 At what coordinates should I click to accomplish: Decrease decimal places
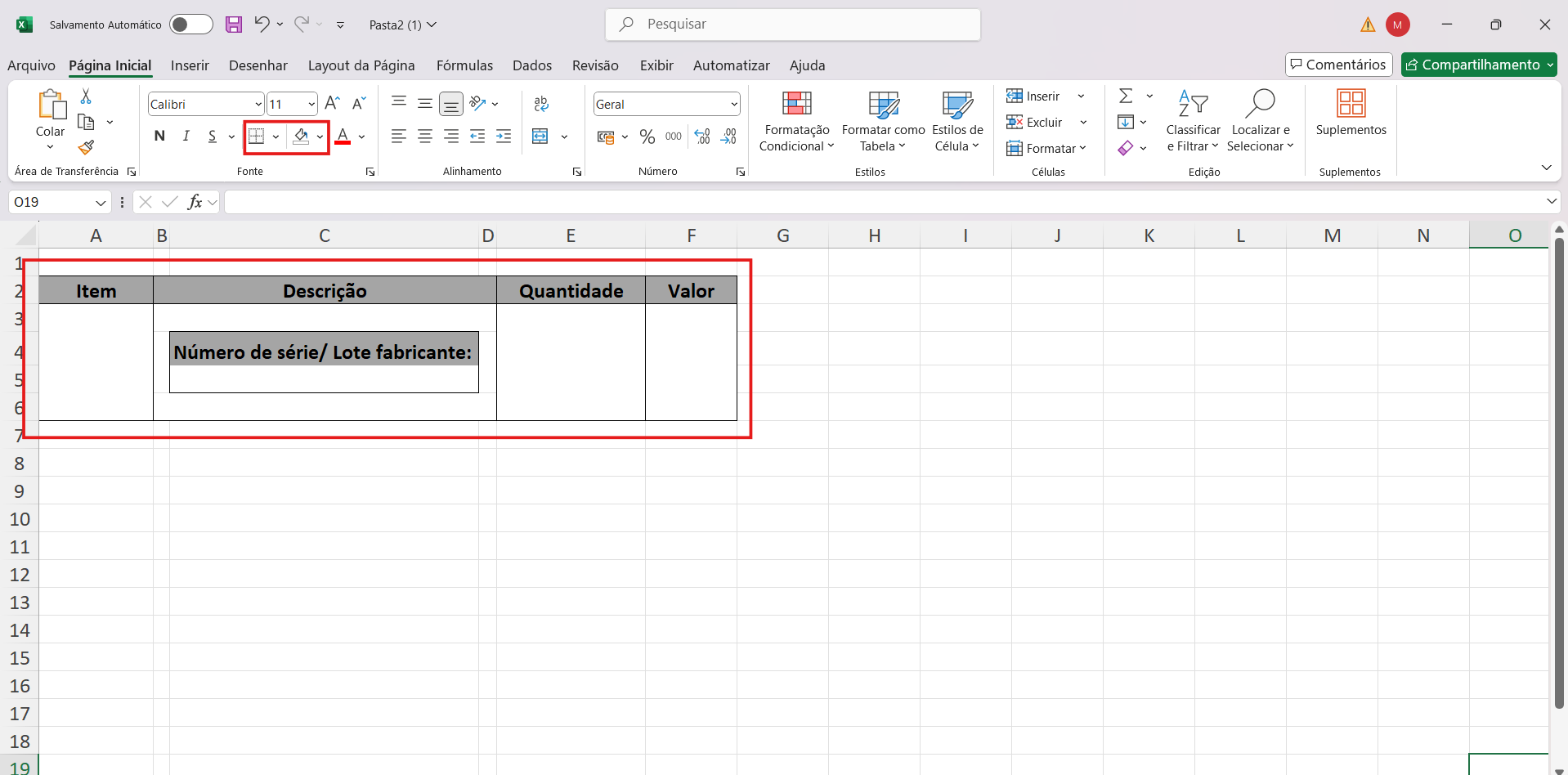[x=728, y=137]
